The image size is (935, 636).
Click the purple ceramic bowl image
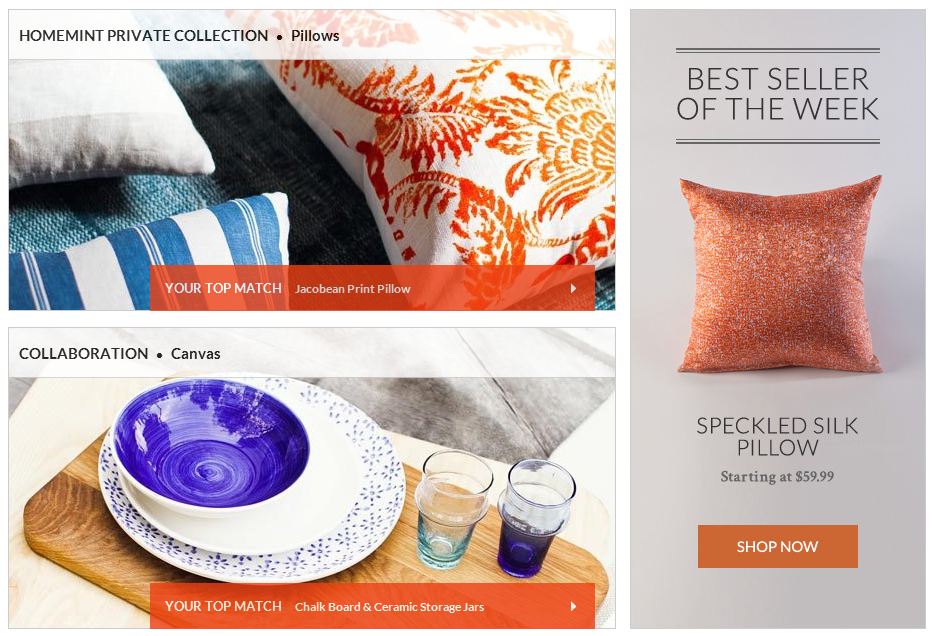pos(210,446)
